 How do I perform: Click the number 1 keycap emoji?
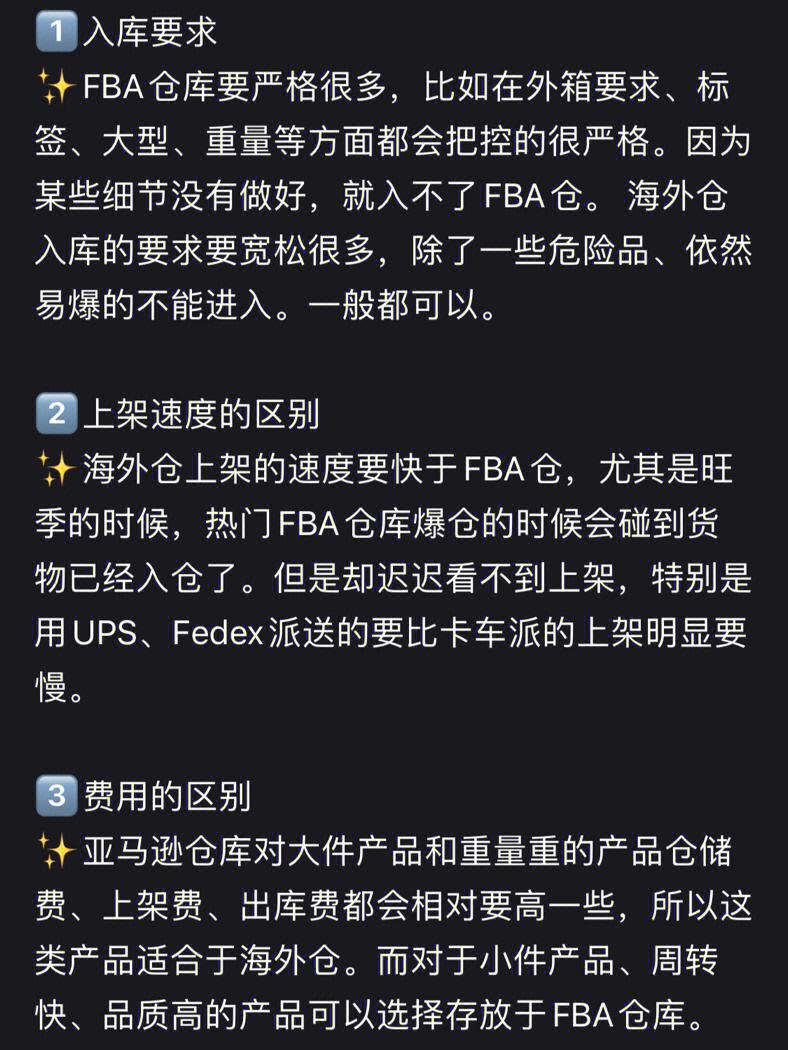(56, 31)
